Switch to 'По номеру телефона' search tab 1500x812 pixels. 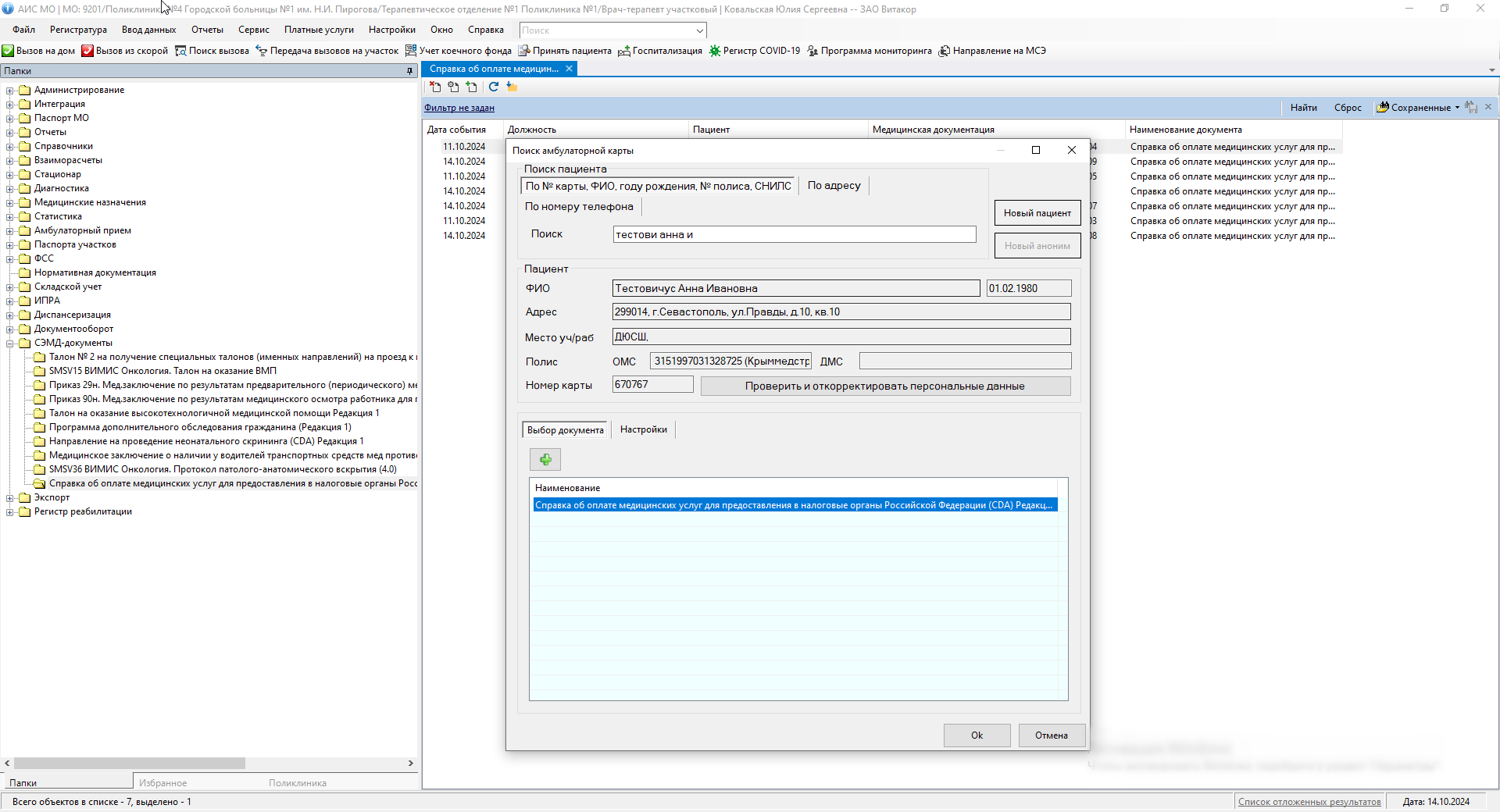tap(579, 207)
